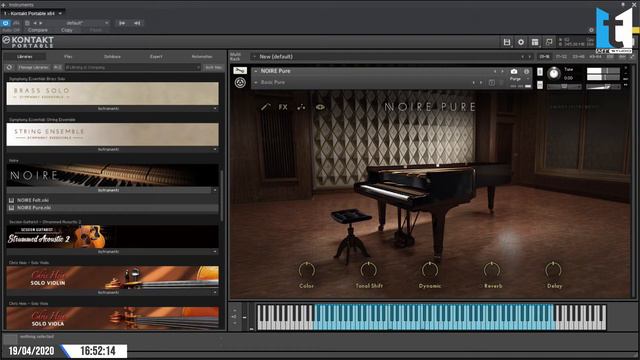
Task: Click the Instr Nav button
Action: [213, 67]
